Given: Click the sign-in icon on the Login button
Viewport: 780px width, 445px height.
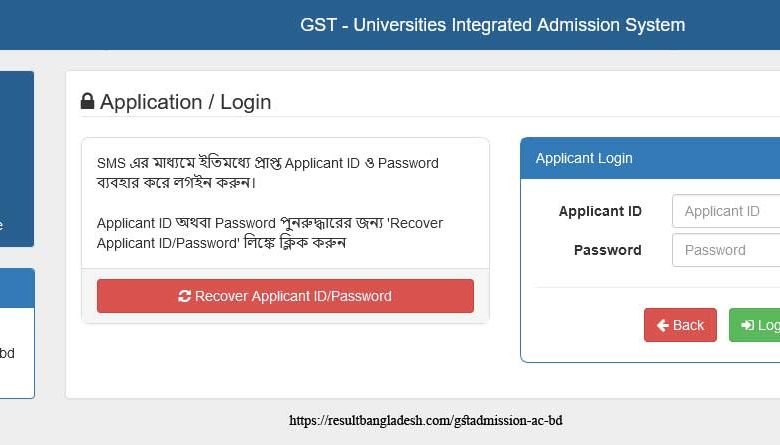Looking at the screenshot, I should pyautogui.click(x=747, y=325).
